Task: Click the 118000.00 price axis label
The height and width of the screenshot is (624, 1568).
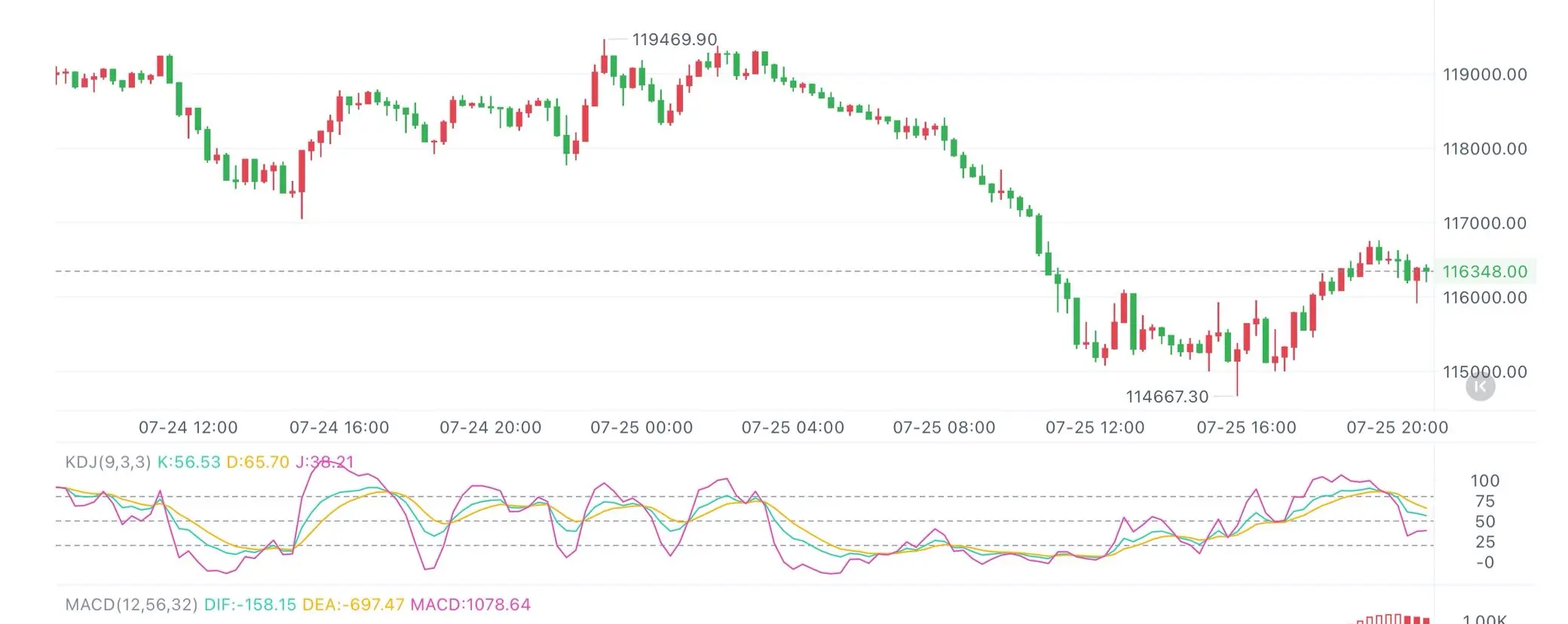Action: click(x=1485, y=148)
